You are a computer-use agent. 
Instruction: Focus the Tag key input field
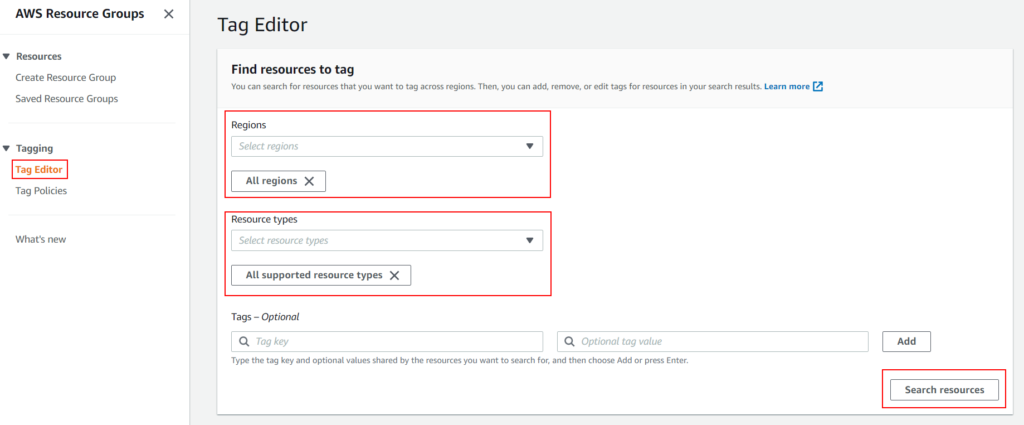(x=387, y=341)
